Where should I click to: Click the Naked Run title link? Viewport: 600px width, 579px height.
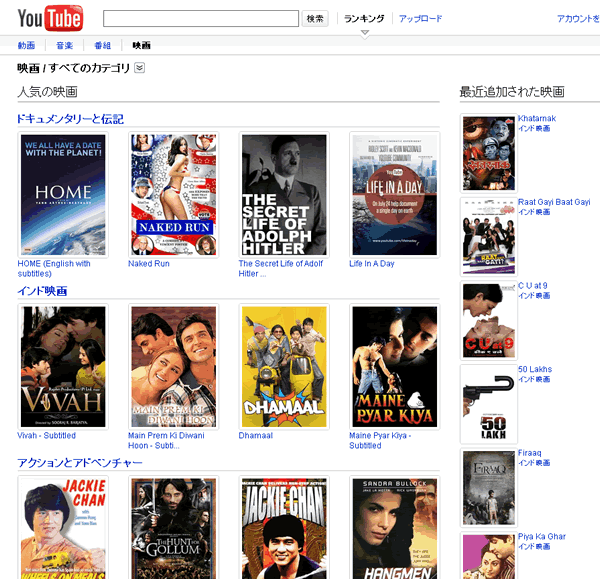149,264
